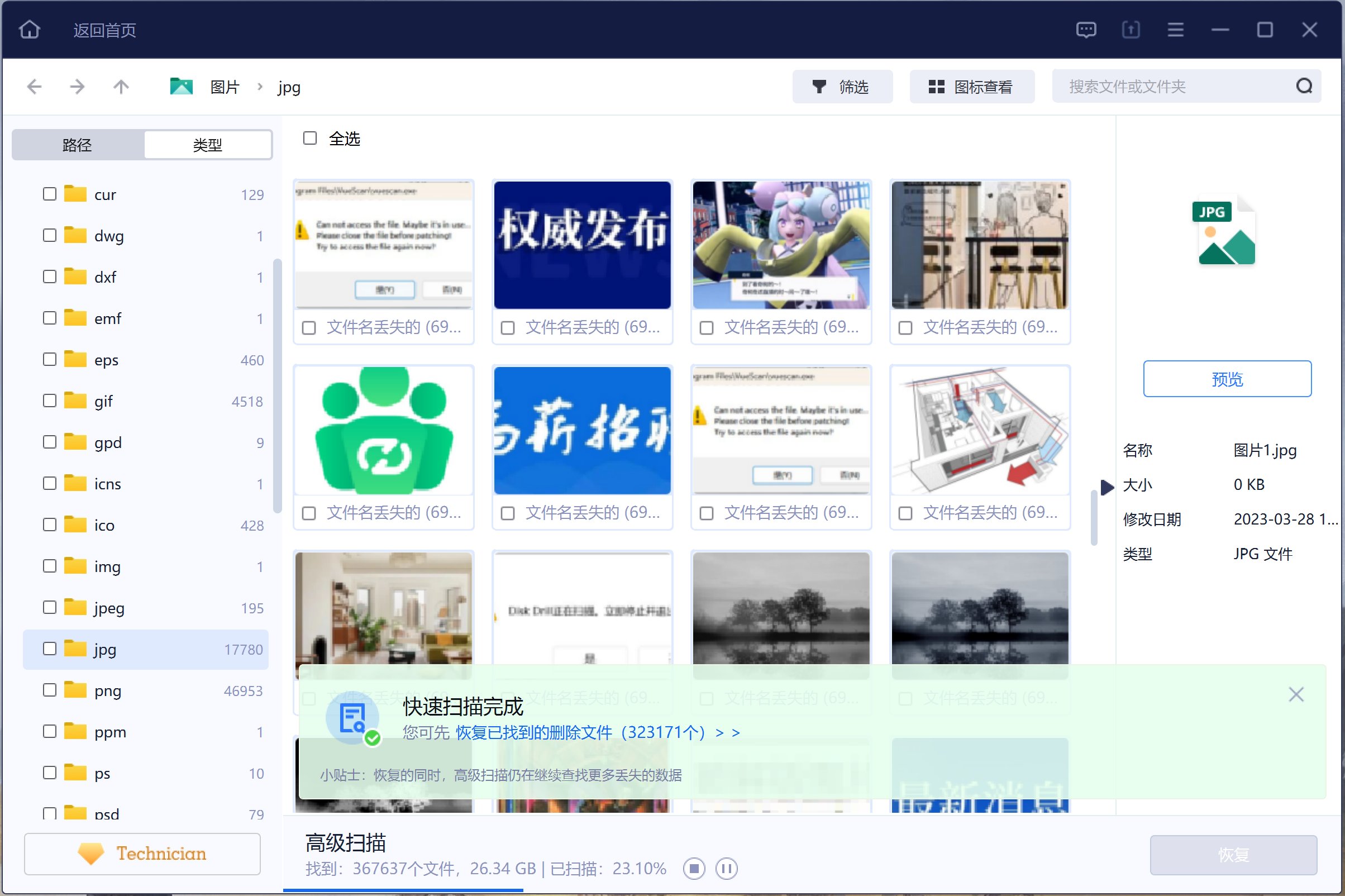Click the gif folder icon
Image resolution: width=1345 pixels, height=896 pixels.
tap(75, 400)
